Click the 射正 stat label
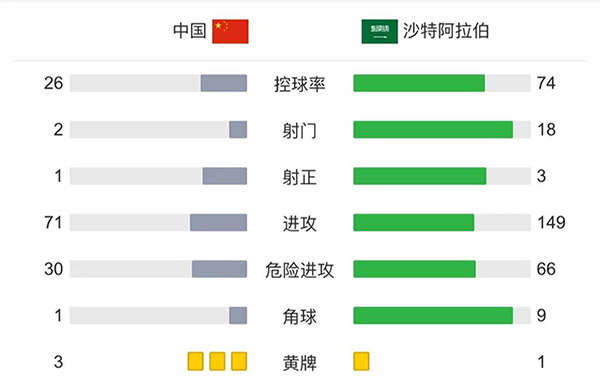Image resolution: width=600 pixels, height=383 pixels. pyautogui.click(x=300, y=177)
